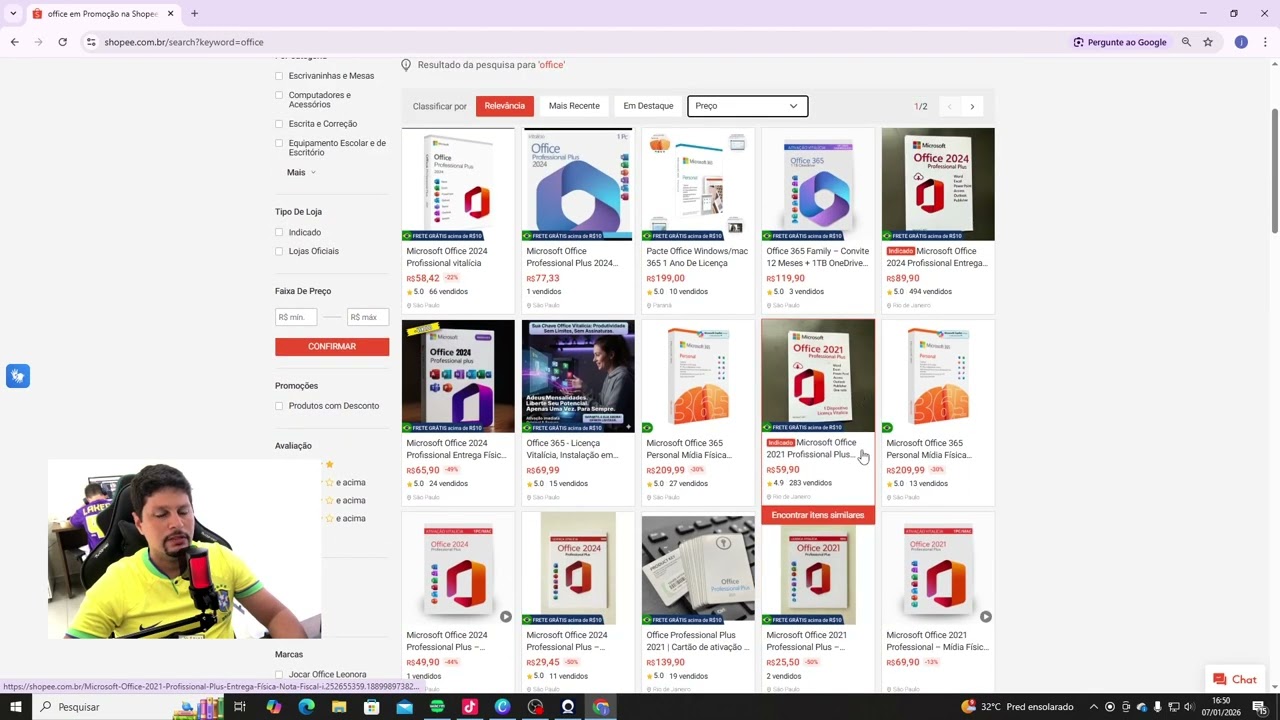Sort results by Relevância

[505, 106]
